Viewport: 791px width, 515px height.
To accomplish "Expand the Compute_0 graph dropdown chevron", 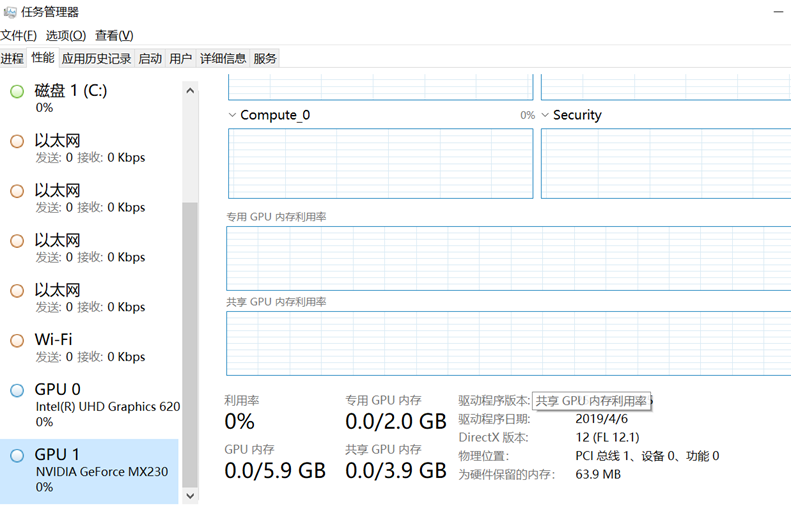I will (233, 115).
